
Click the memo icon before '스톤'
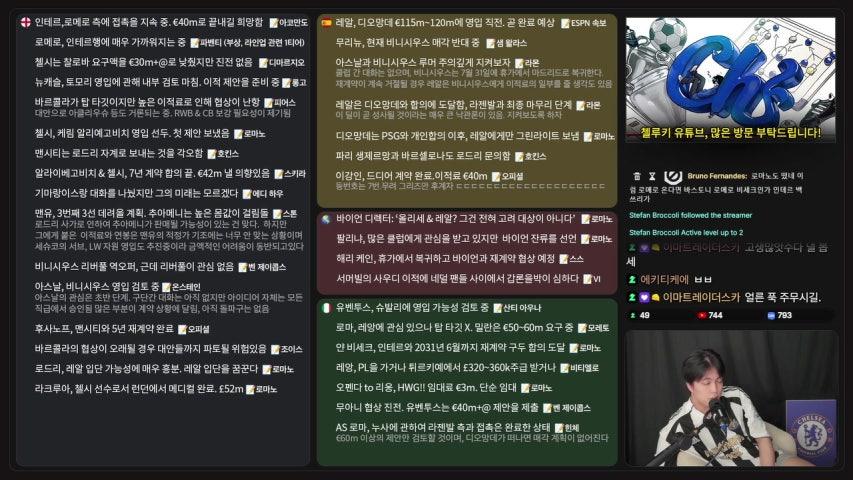pos(277,214)
